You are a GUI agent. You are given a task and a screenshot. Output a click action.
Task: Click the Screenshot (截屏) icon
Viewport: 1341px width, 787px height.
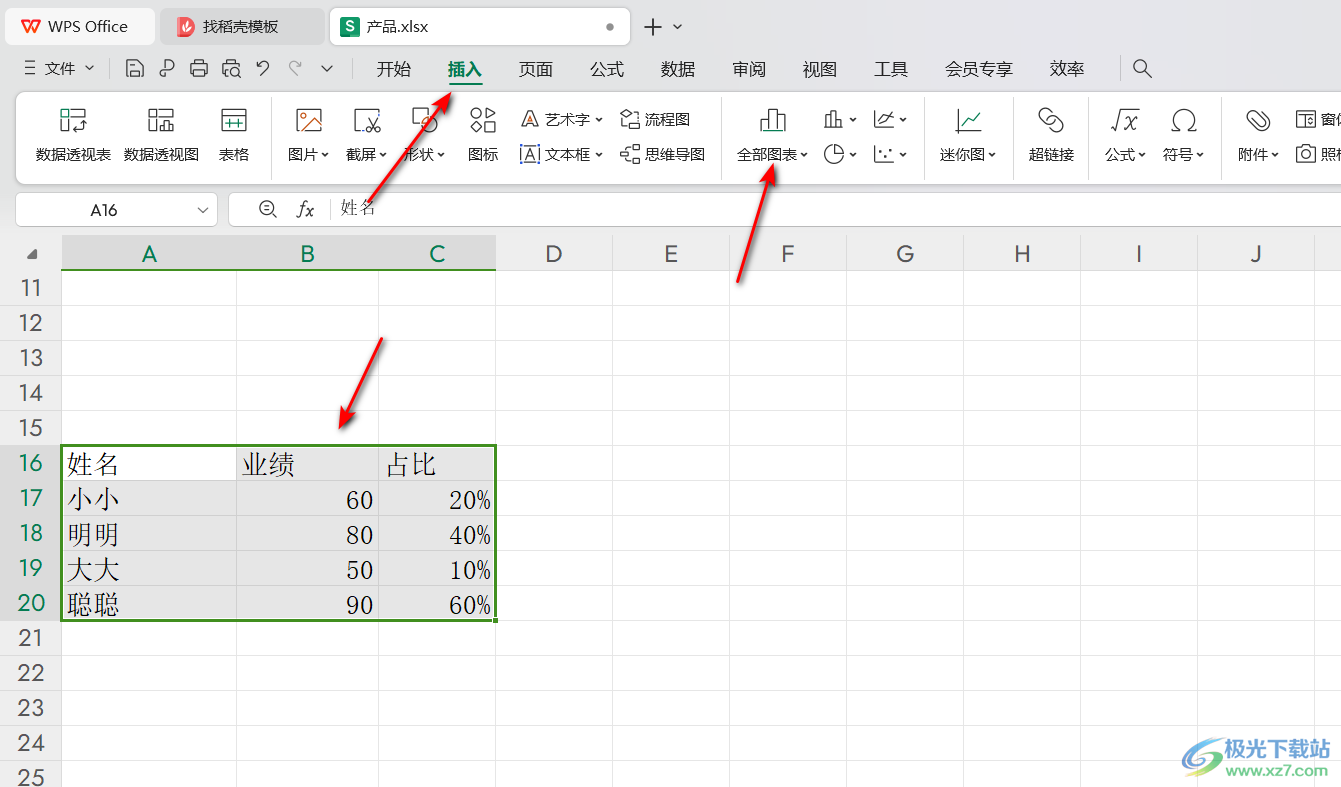[367, 121]
